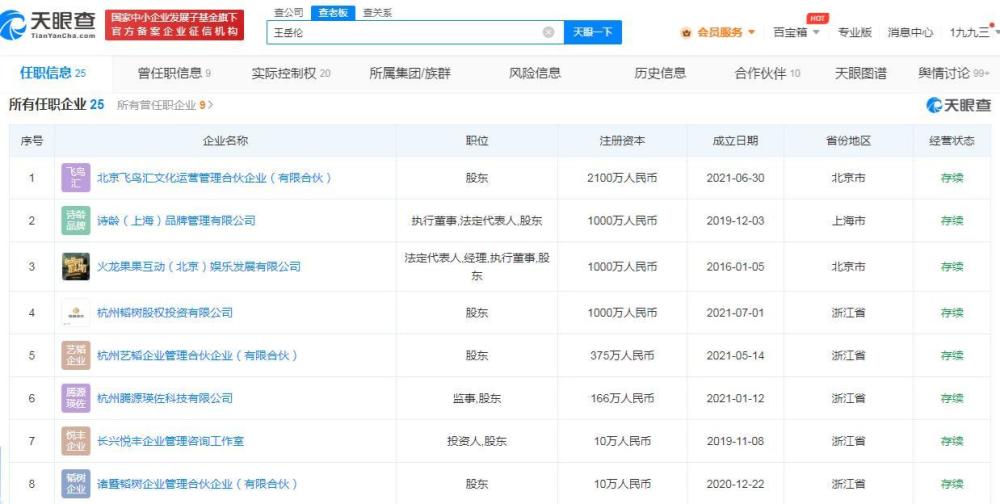Click the red 官方备案企业征信机构 banner
This screenshot has width=1000, height=504.
coord(174,25)
